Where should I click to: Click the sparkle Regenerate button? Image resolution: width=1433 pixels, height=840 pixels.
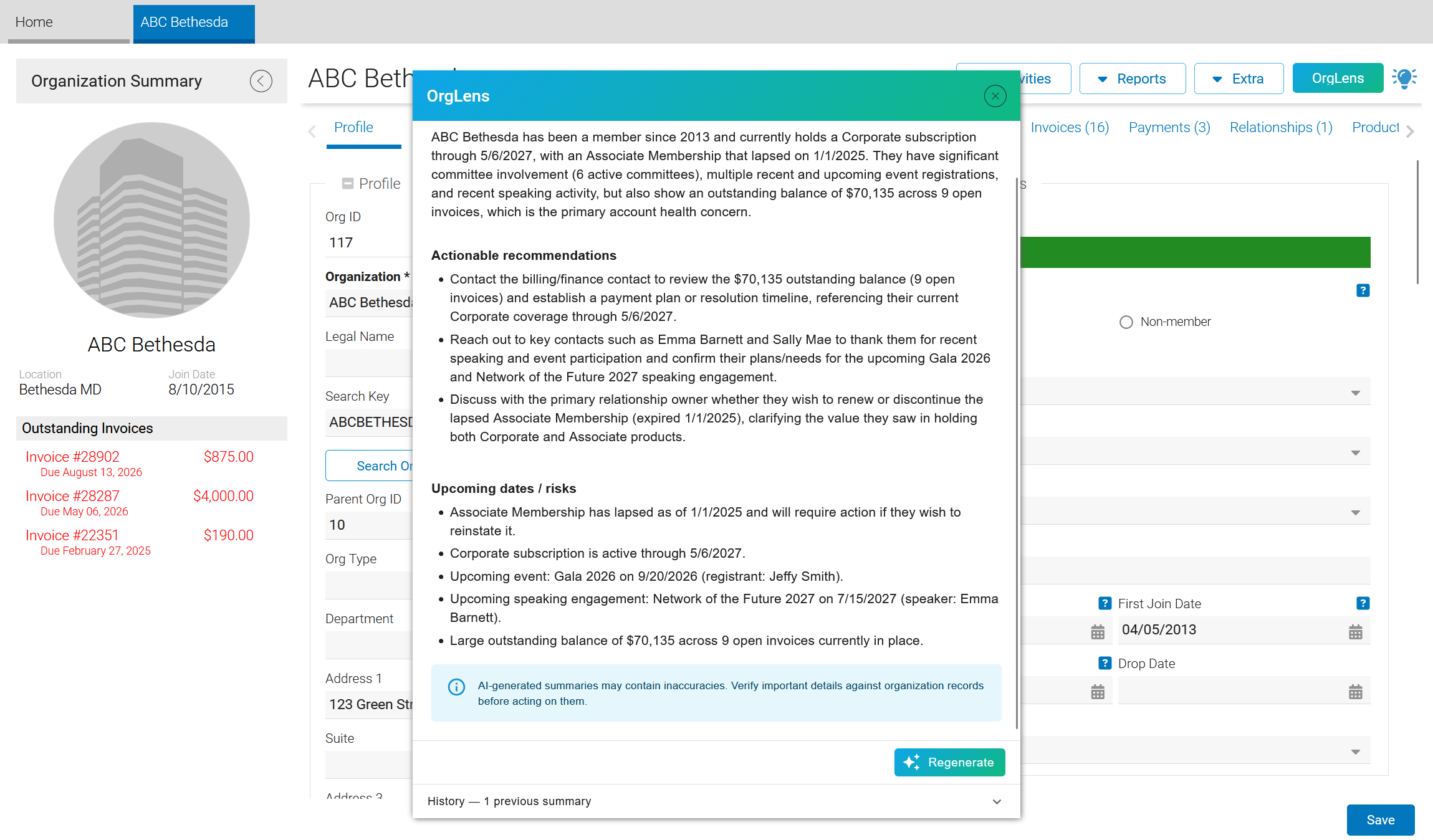tap(949, 762)
